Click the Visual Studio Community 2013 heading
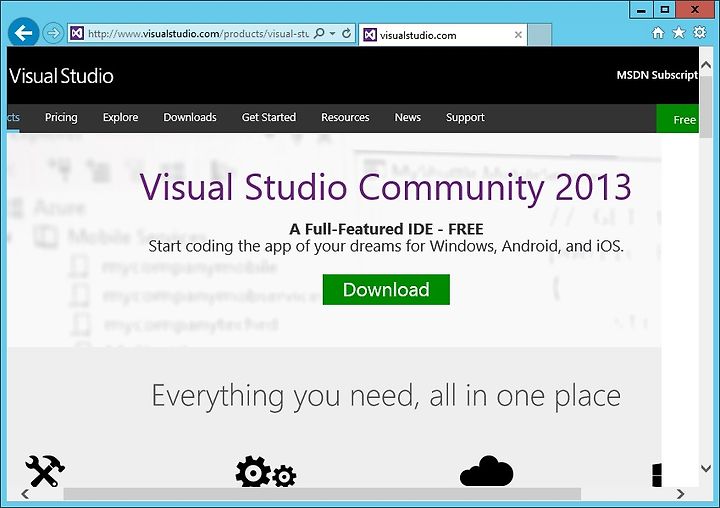Viewport: 720px width, 508px height. (x=385, y=187)
